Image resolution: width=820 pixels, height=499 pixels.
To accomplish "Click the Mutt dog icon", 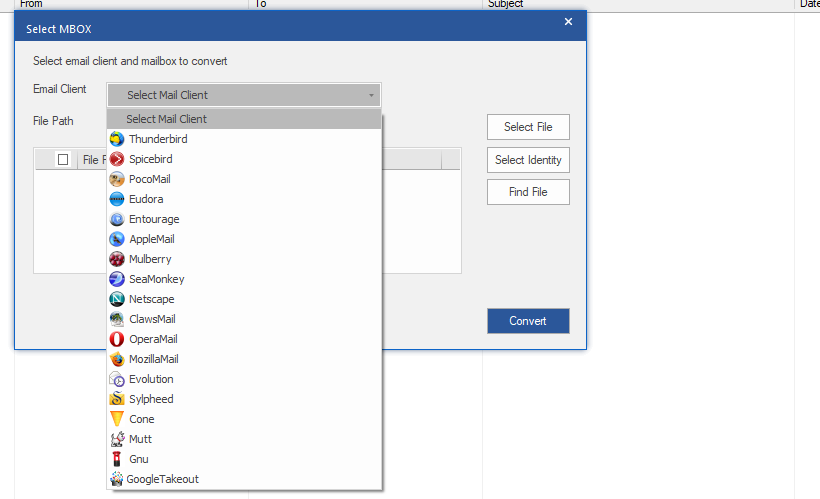I will (117, 439).
